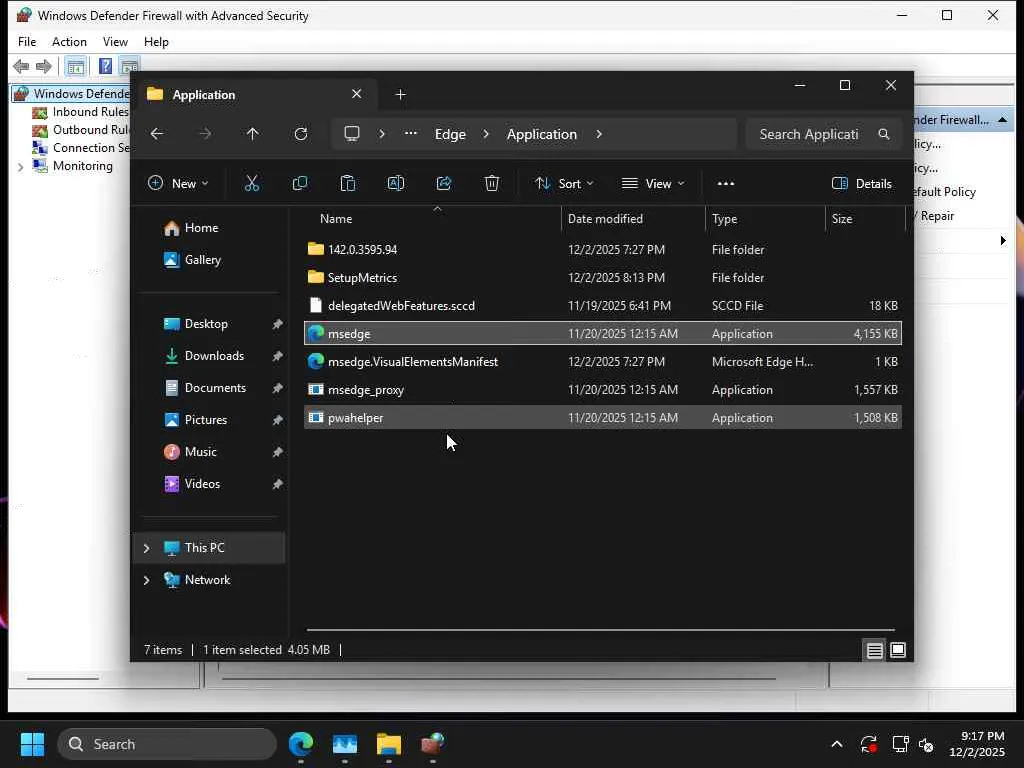Expand Monitoring node in firewall tree
Screen dimensions: 1024x768
[x=20, y=167]
